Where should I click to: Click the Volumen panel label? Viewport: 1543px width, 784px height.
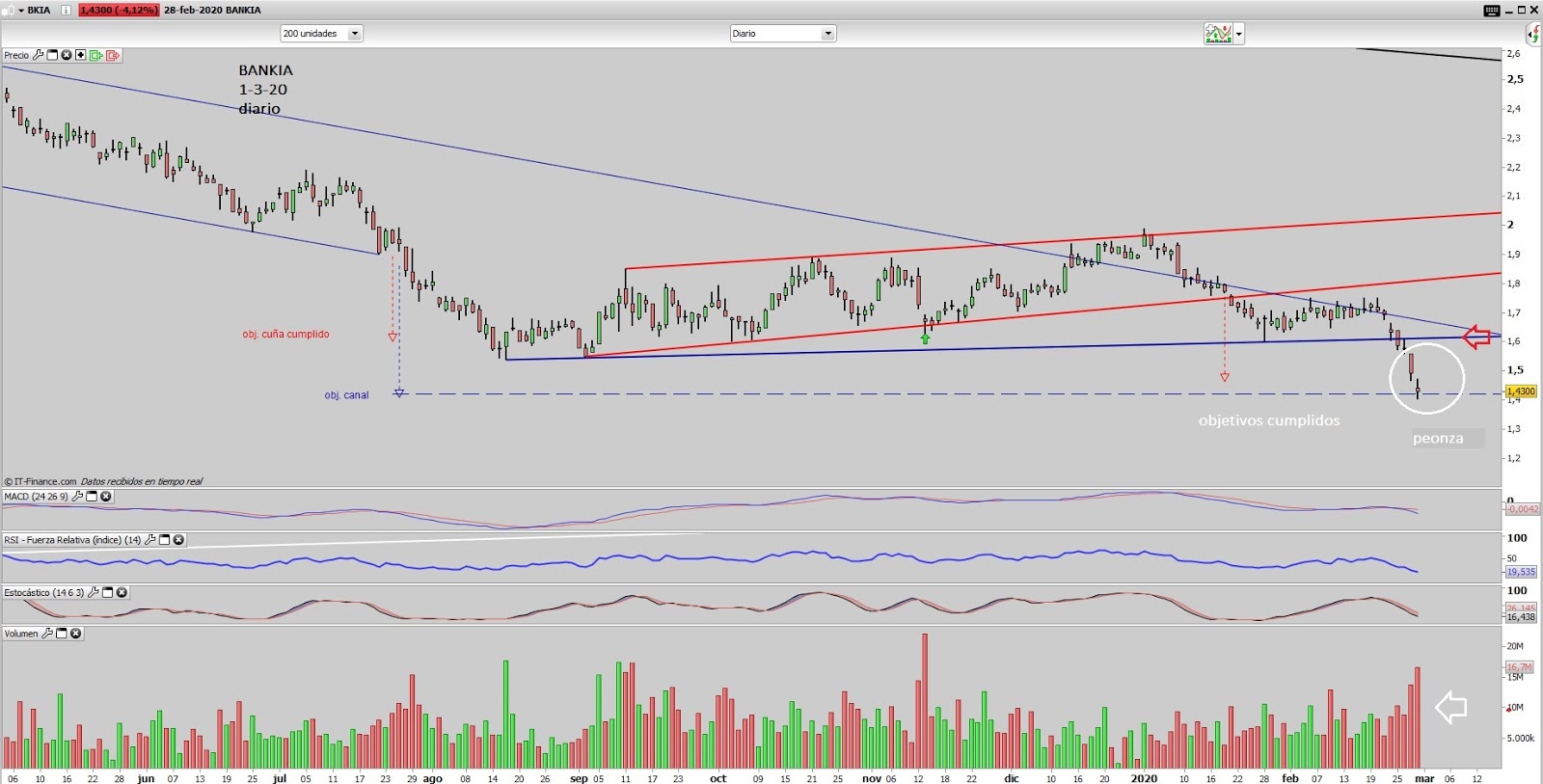21,634
